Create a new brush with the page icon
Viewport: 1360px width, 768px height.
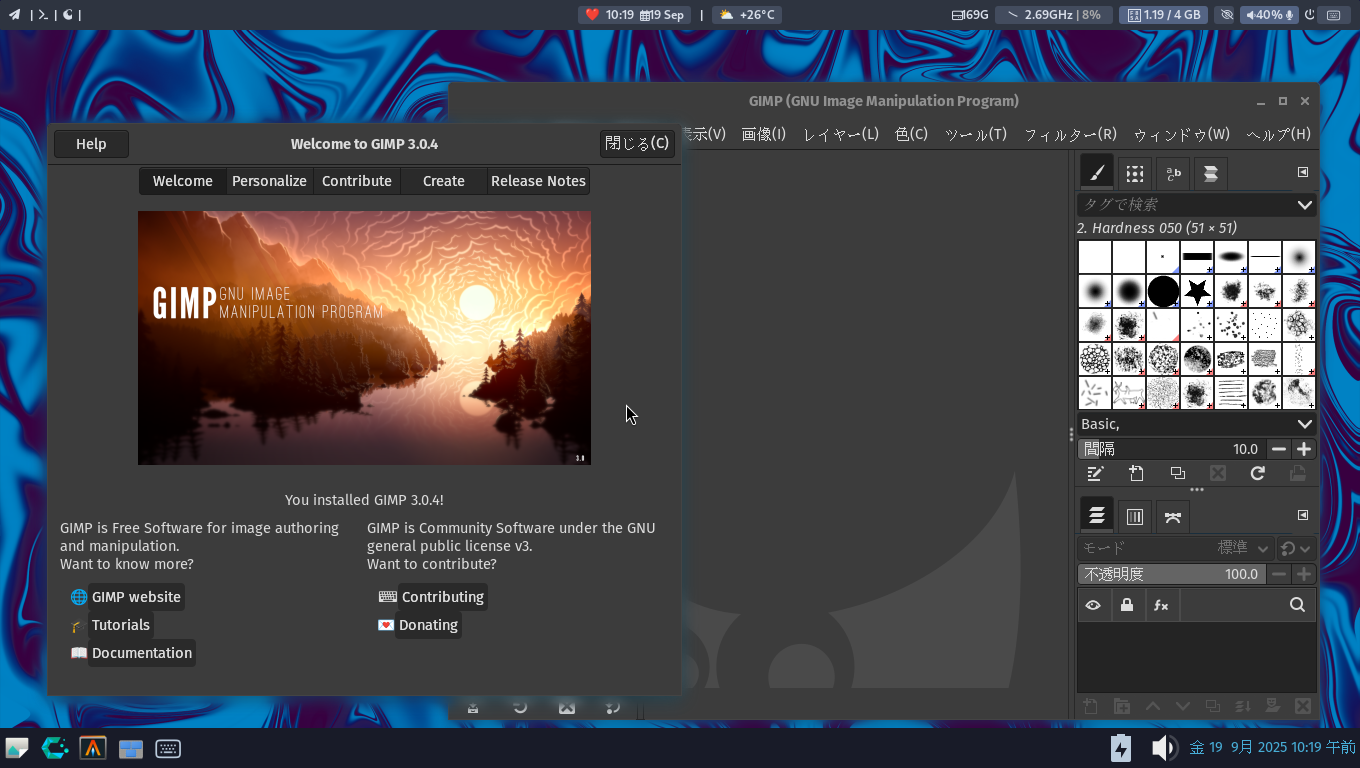click(x=1136, y=474)
